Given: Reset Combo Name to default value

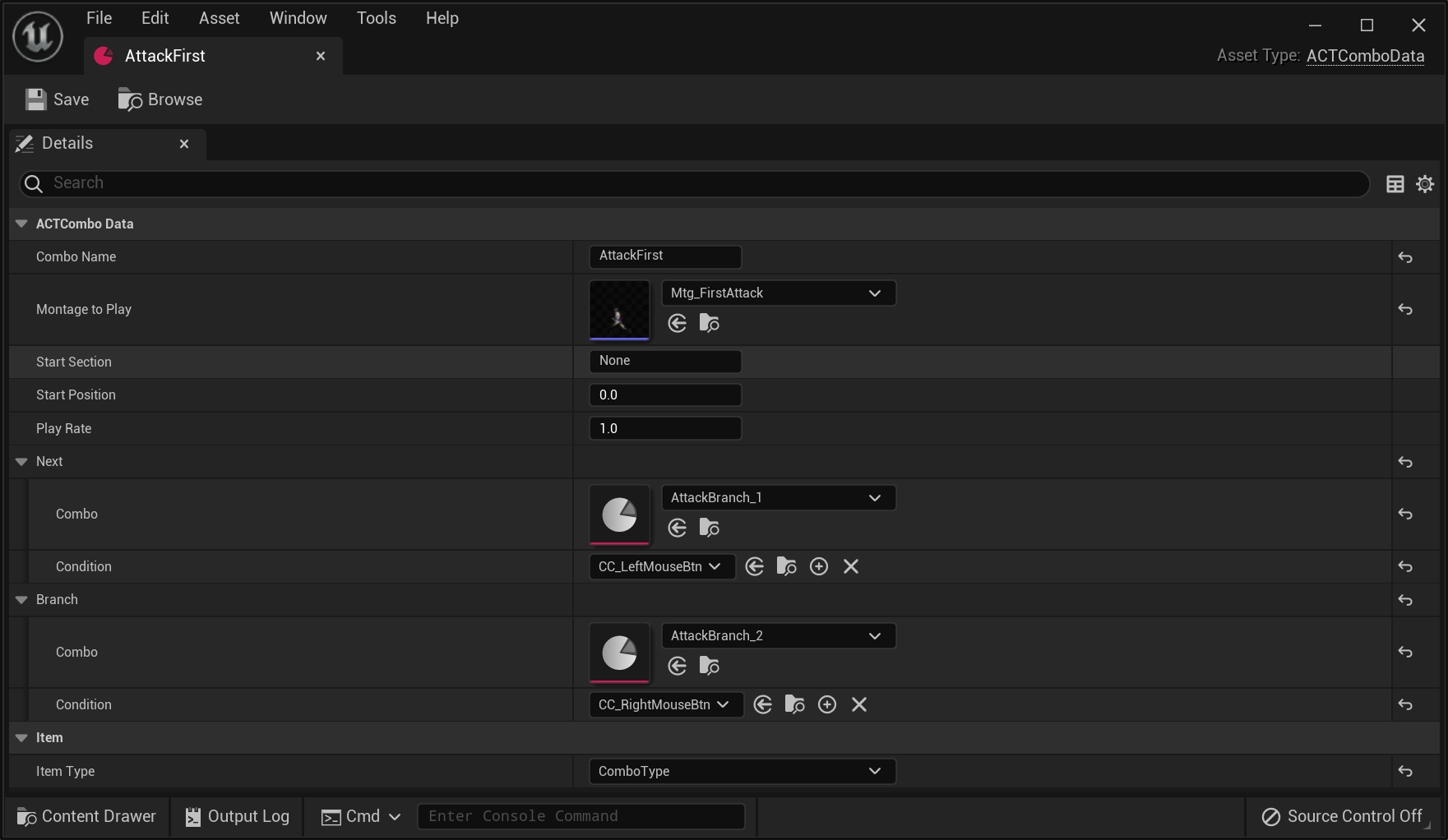Looking at the screenshot, I should click(1405, 257).
